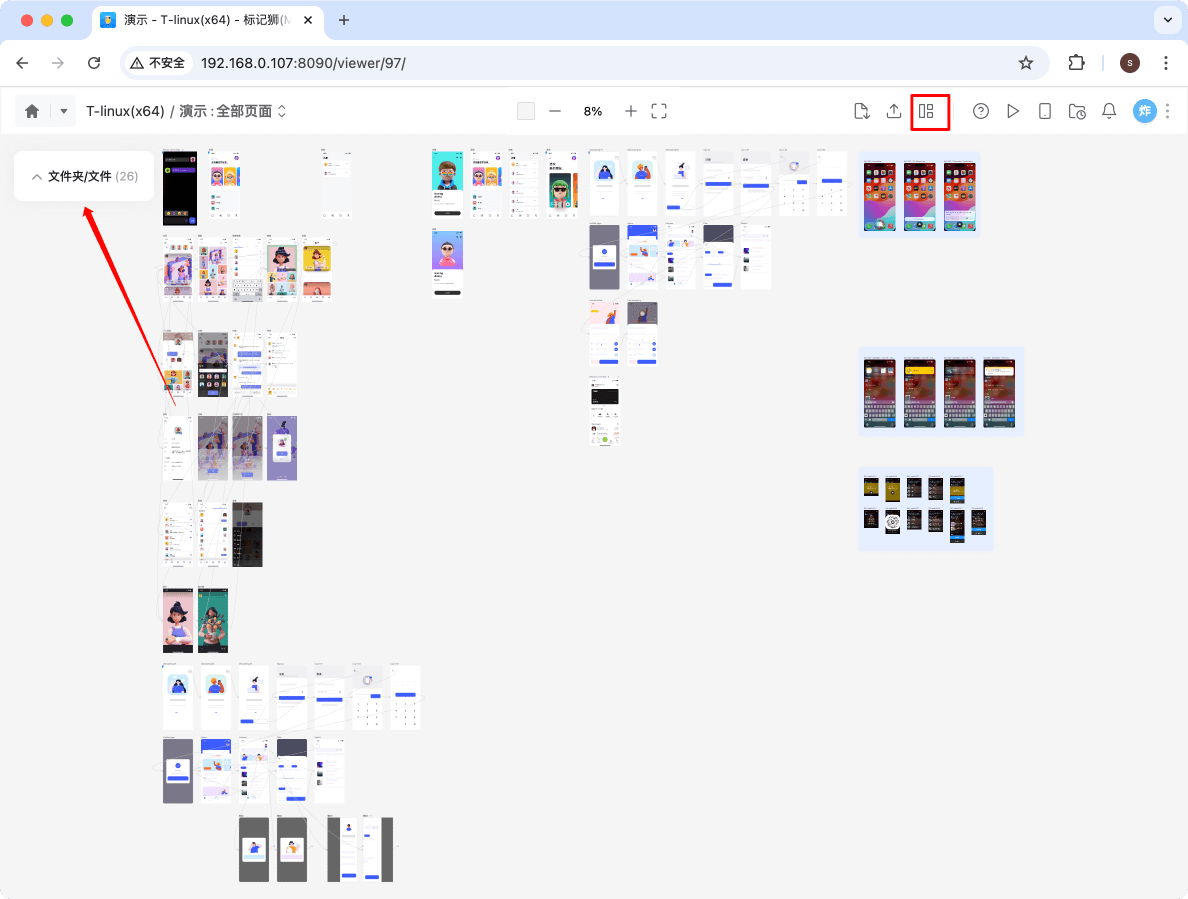Open the help question mark icon
The width and height of the screenshot is (1188, 899).
click(981, 111)
